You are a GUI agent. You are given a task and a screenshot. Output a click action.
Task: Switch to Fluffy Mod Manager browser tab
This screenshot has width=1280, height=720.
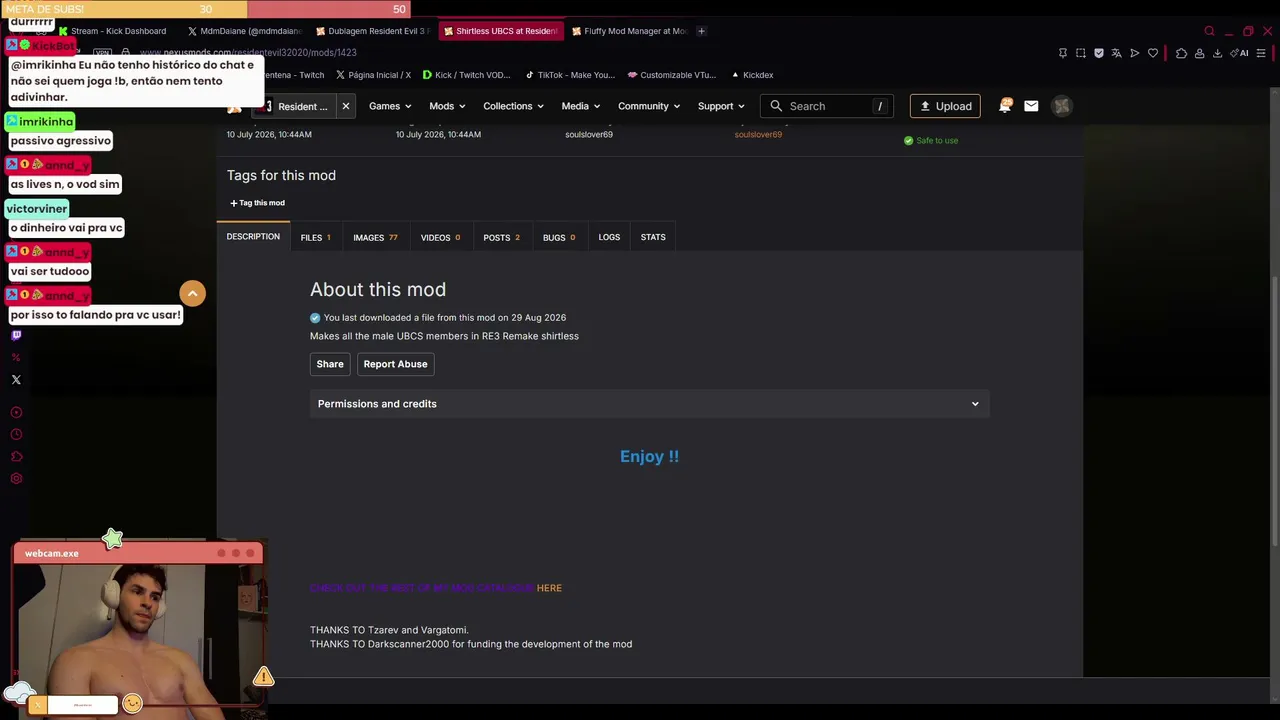pos(629,31)
